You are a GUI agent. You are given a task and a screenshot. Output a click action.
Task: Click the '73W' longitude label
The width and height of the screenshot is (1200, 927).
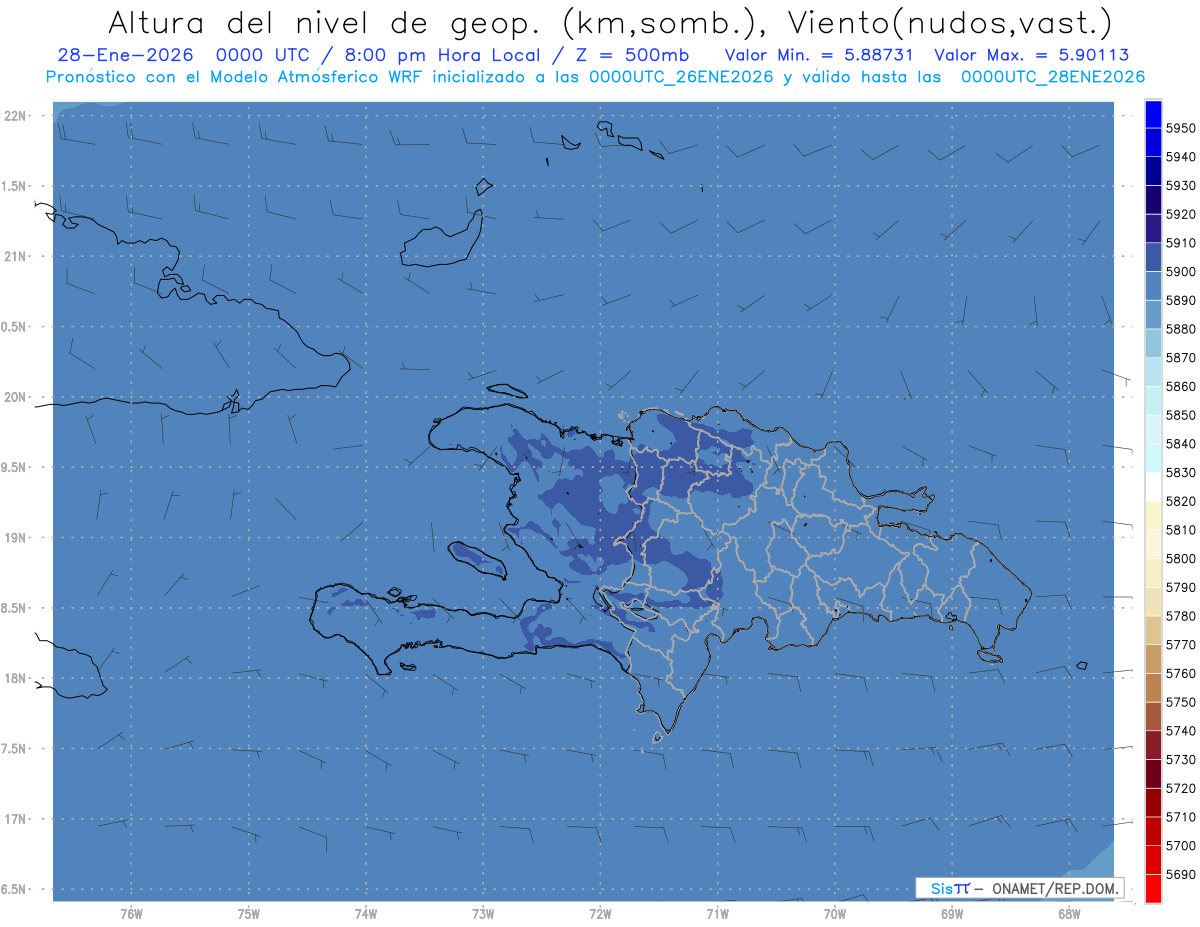click(x=483, y=914)
